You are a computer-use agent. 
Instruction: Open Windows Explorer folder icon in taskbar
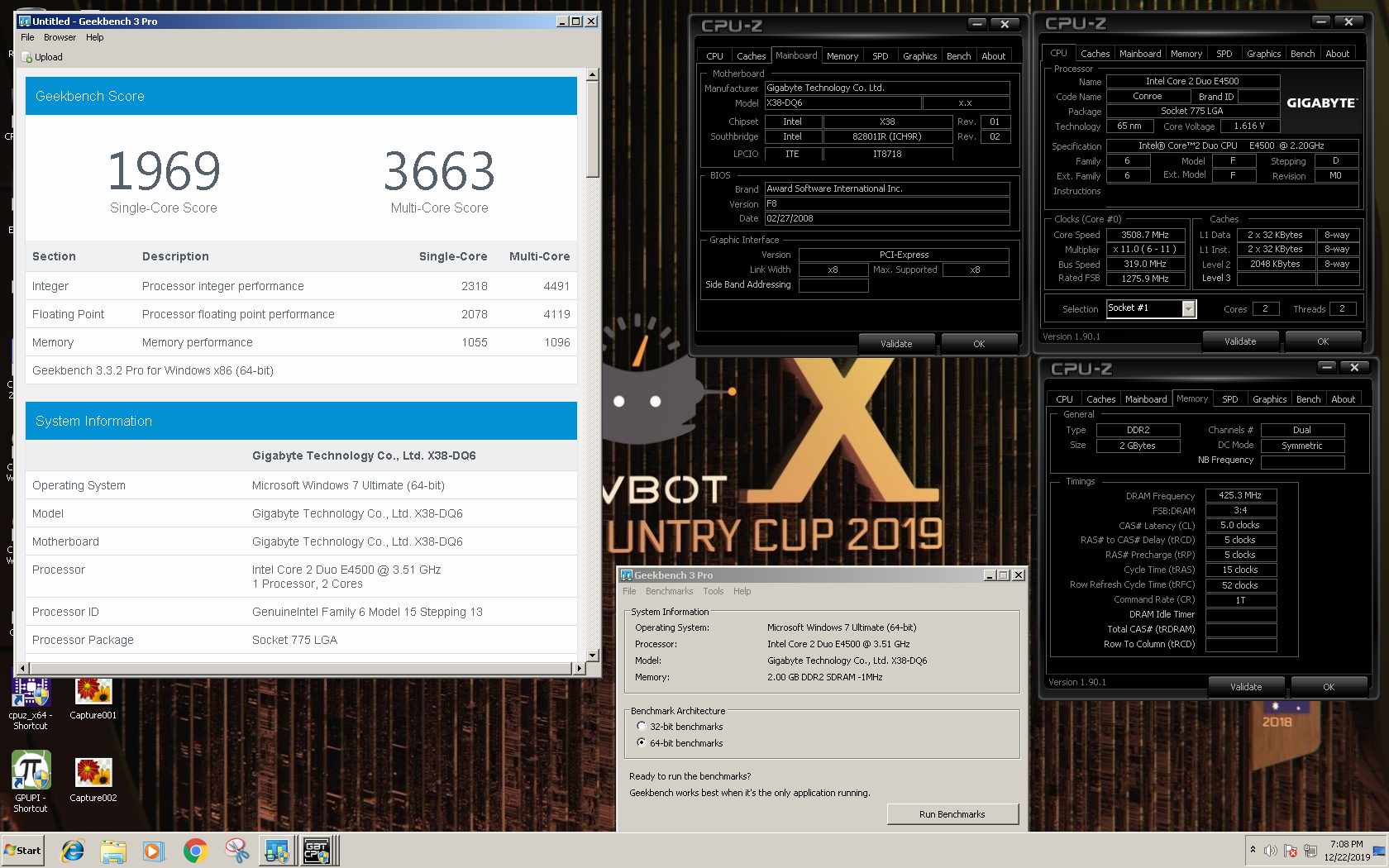click(x=113, y=851)
